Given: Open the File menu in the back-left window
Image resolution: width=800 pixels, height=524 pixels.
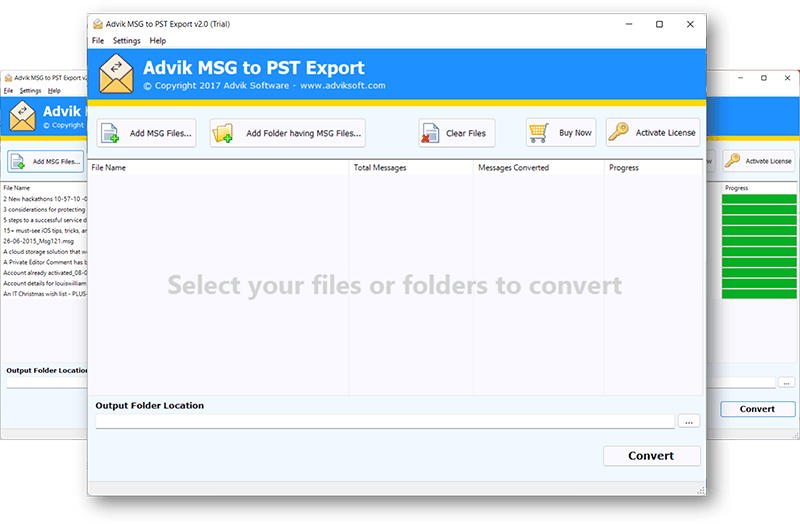Looking at the screenshot, I should click(8, 91).
